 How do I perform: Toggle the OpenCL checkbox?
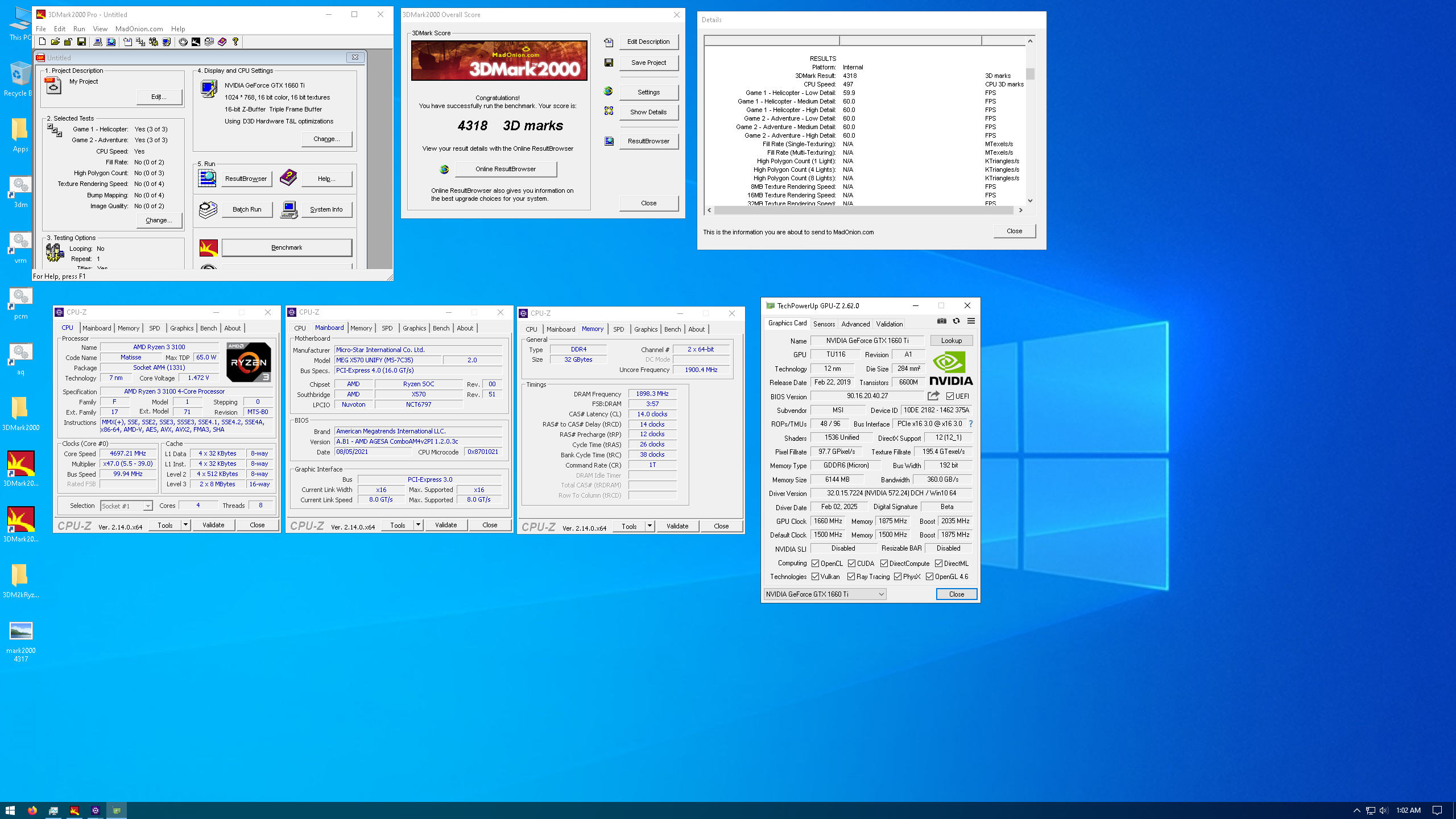(815, 564)
